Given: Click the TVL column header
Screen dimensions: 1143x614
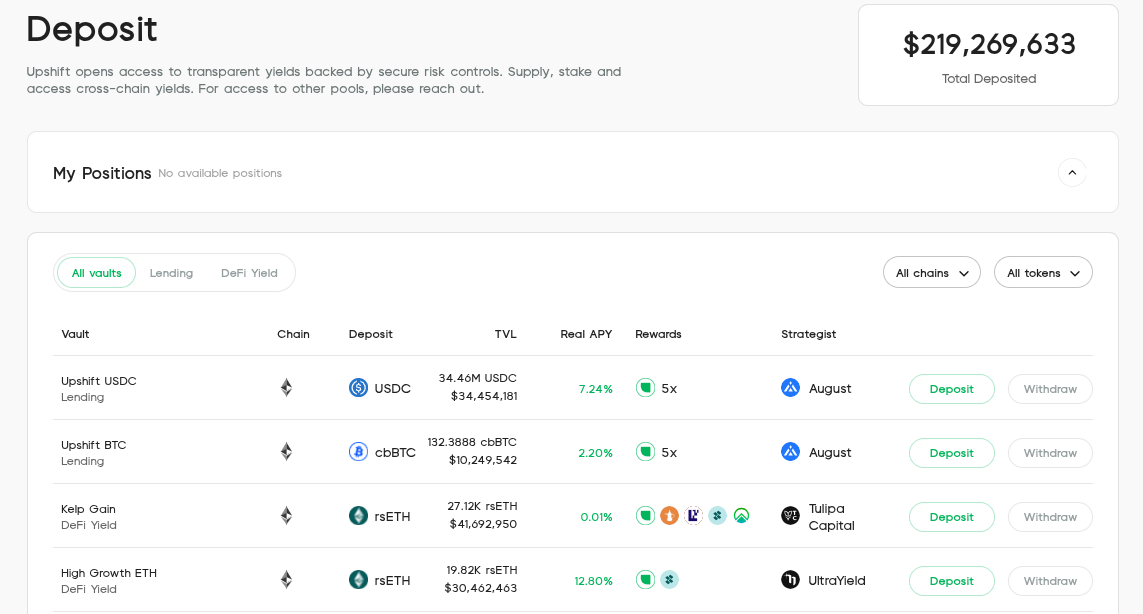Looking at the screenshot, I should (x=505, y=334).
